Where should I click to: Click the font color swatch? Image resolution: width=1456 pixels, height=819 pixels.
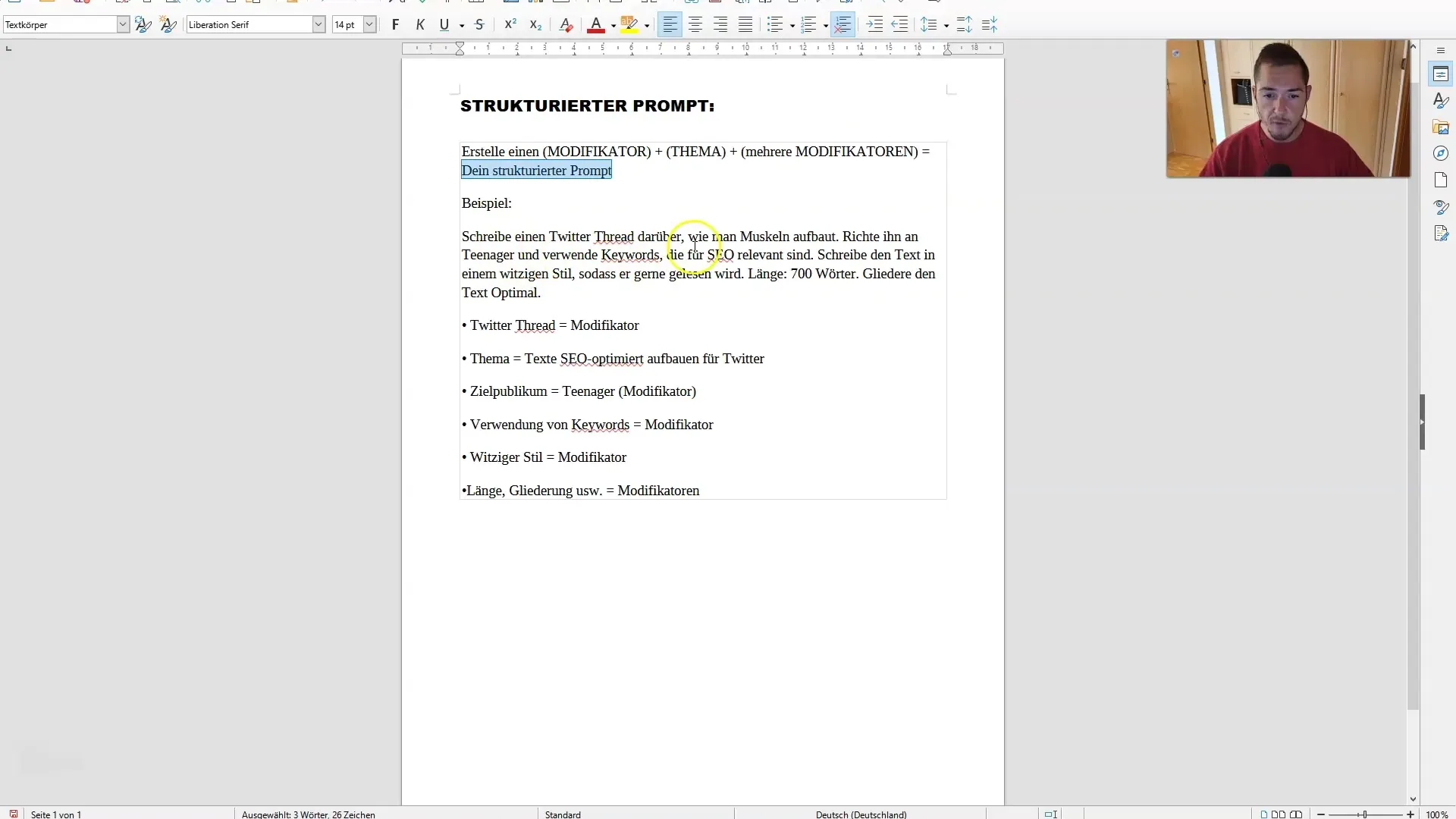[x=595, y=30]
